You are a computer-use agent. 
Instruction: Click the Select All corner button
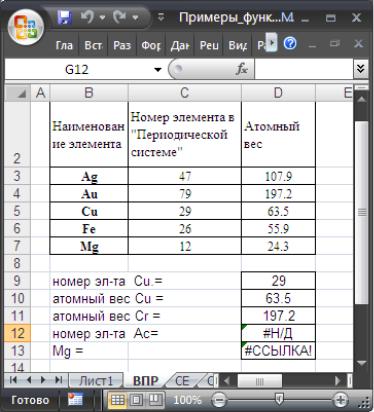click(x=18, y=93)
